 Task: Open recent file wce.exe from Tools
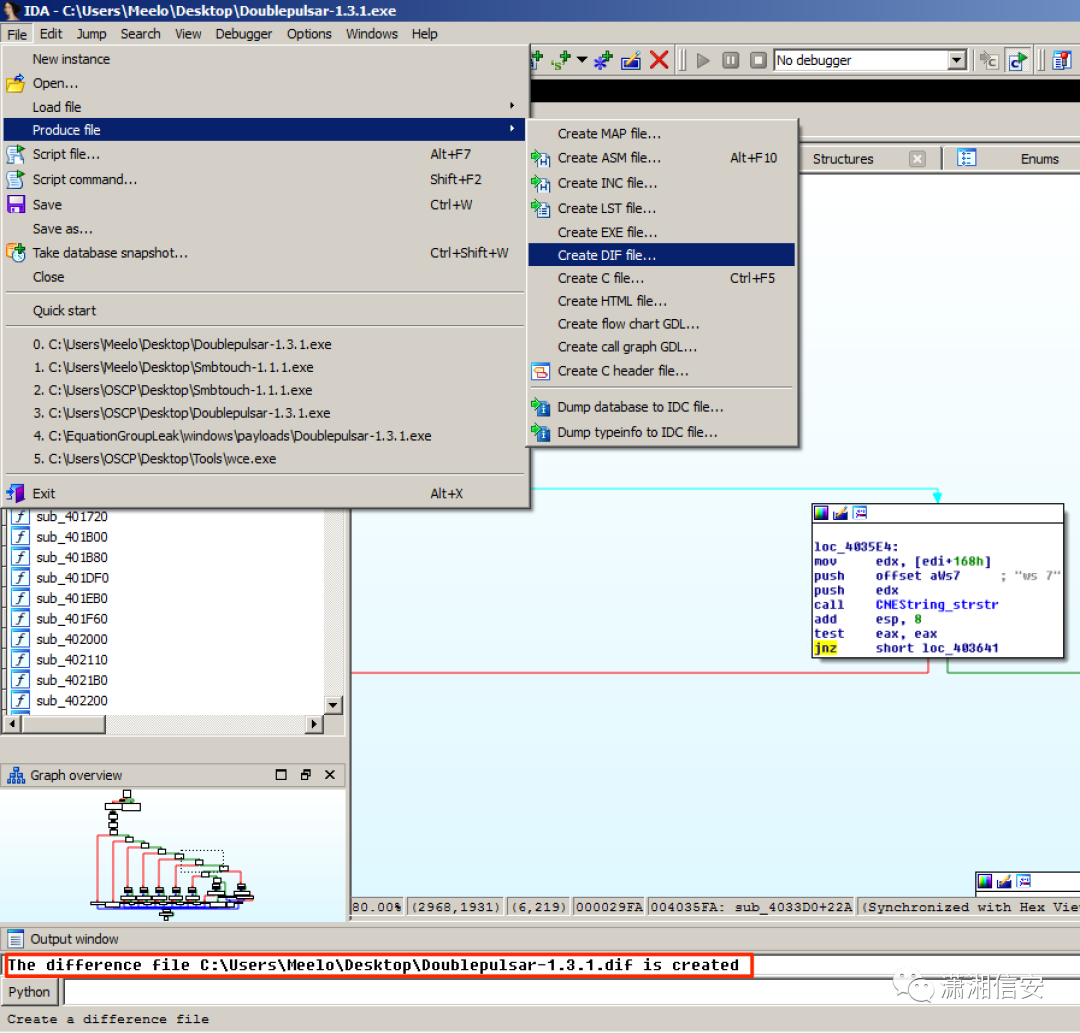[264, 459]
